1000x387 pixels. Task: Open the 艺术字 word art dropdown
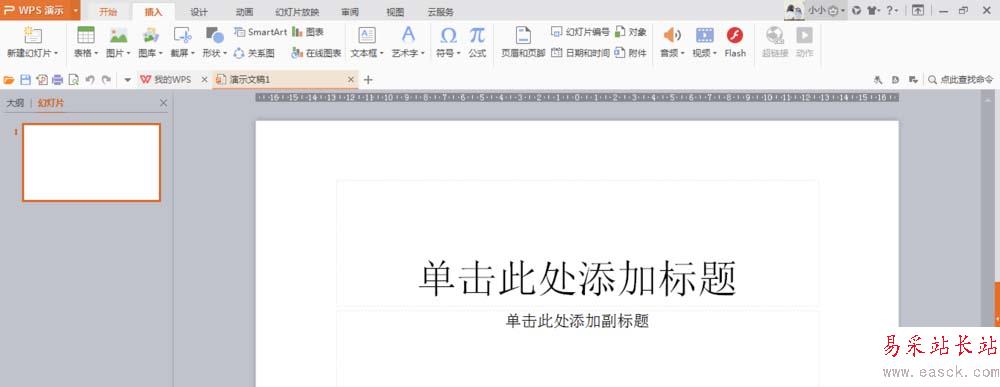tap(408, 43)
